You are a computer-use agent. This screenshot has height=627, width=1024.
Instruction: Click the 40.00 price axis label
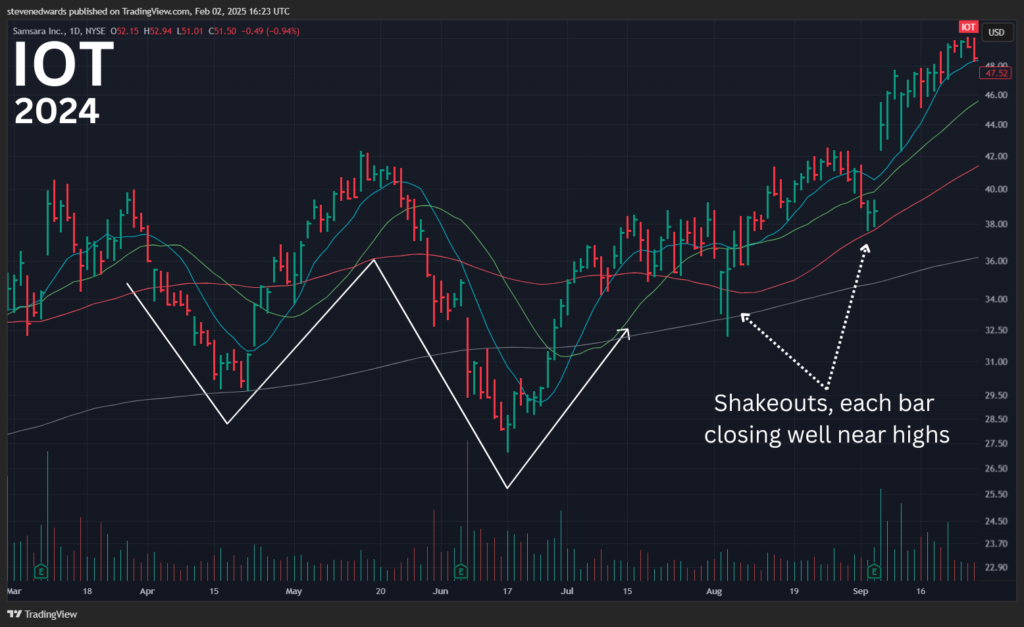click(x=996, y=189)
